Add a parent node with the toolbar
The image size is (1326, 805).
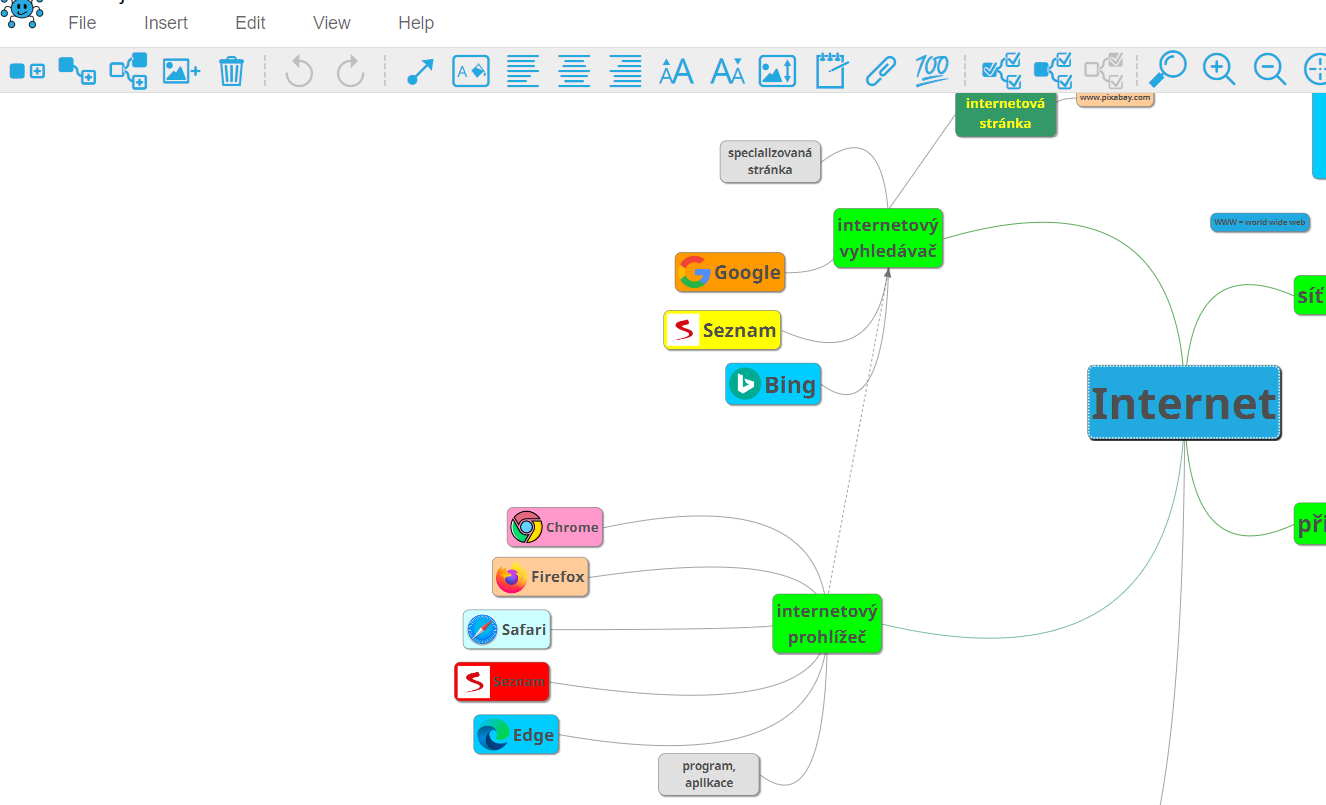[x=128, y=71]
